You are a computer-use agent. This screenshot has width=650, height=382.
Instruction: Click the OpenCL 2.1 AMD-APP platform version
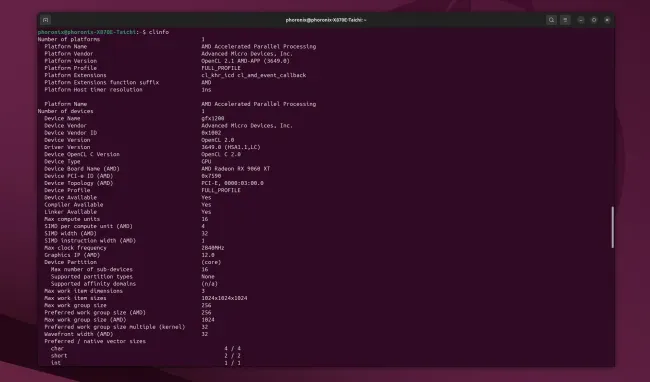coord(245,61)
